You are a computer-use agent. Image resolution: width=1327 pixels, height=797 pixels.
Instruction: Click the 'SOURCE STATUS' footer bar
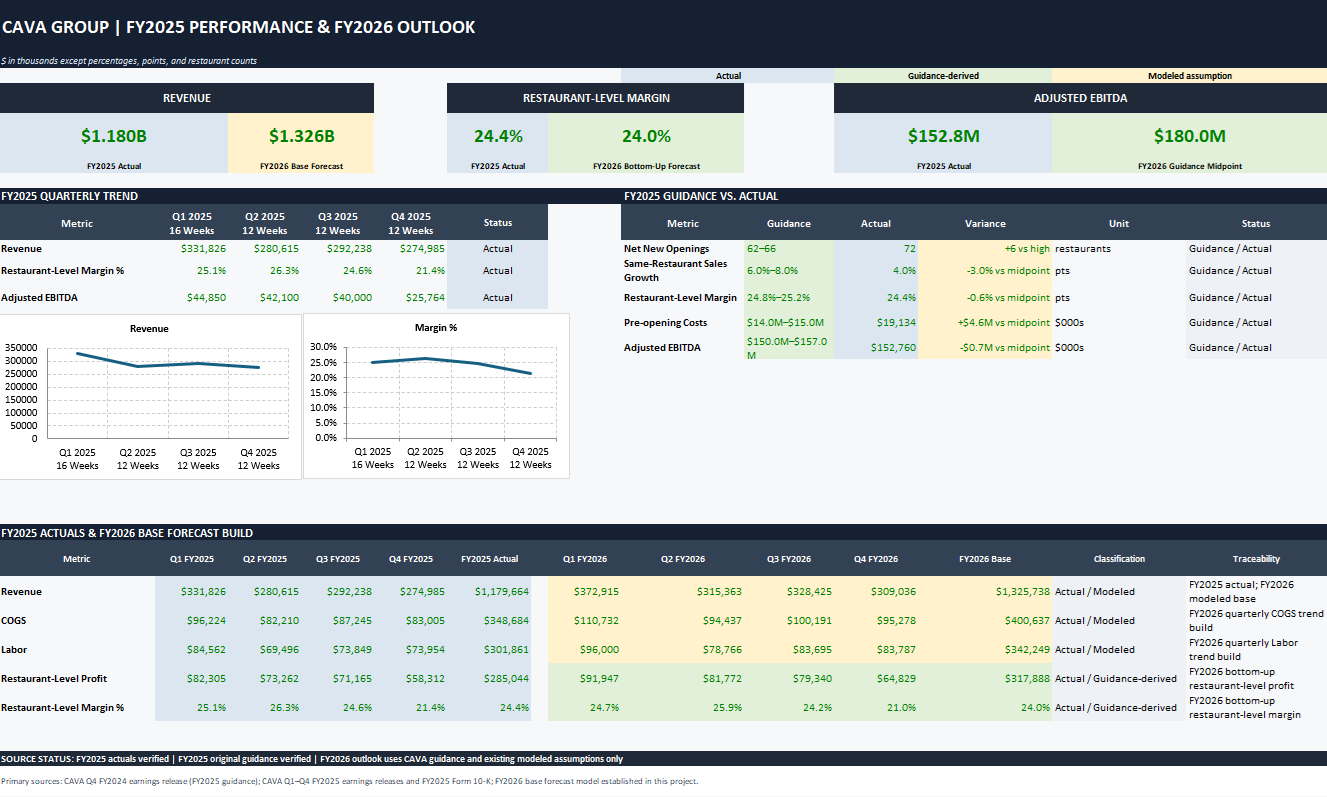click(x=663, y=759)
